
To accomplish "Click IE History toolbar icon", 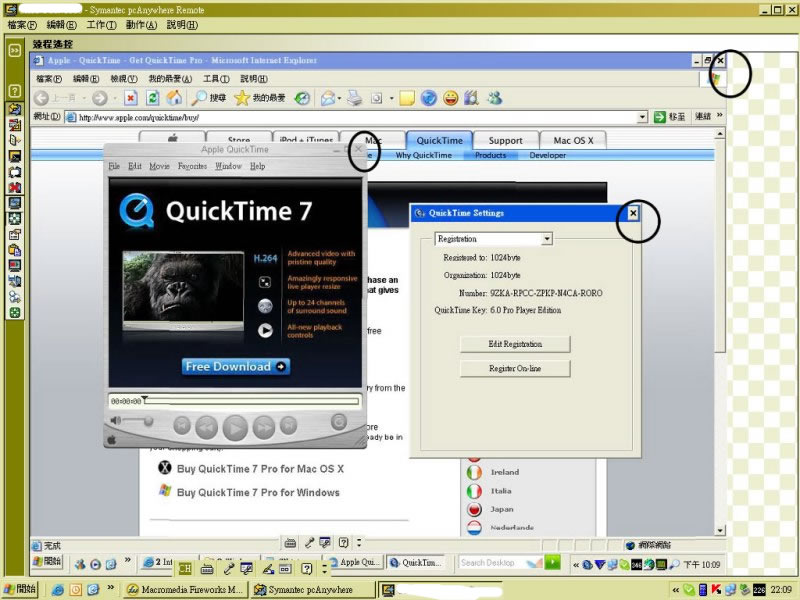I will tap(303, 98).
